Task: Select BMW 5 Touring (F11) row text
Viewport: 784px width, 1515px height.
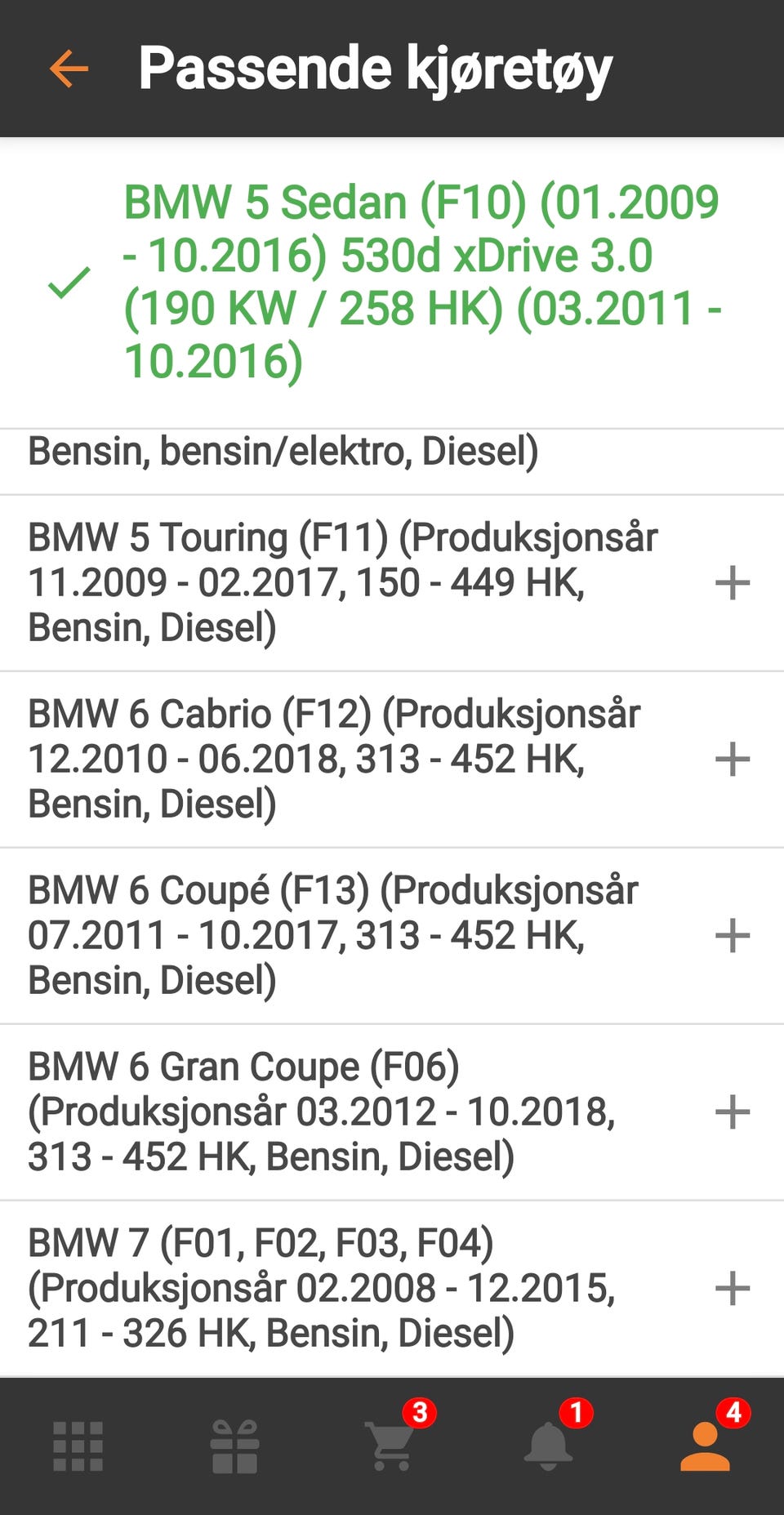Action: 343,583
